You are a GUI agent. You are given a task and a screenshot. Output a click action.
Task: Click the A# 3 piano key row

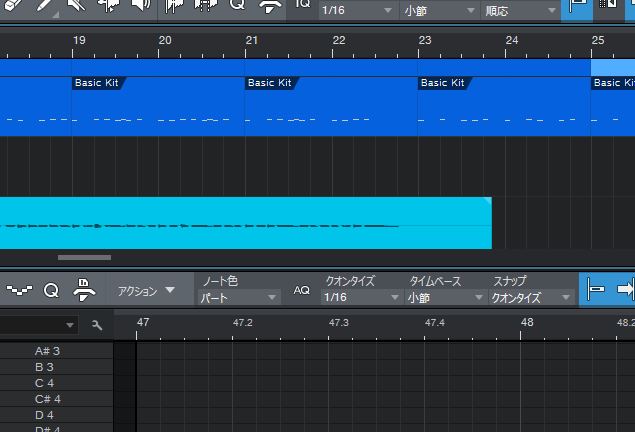click(56, 351)
